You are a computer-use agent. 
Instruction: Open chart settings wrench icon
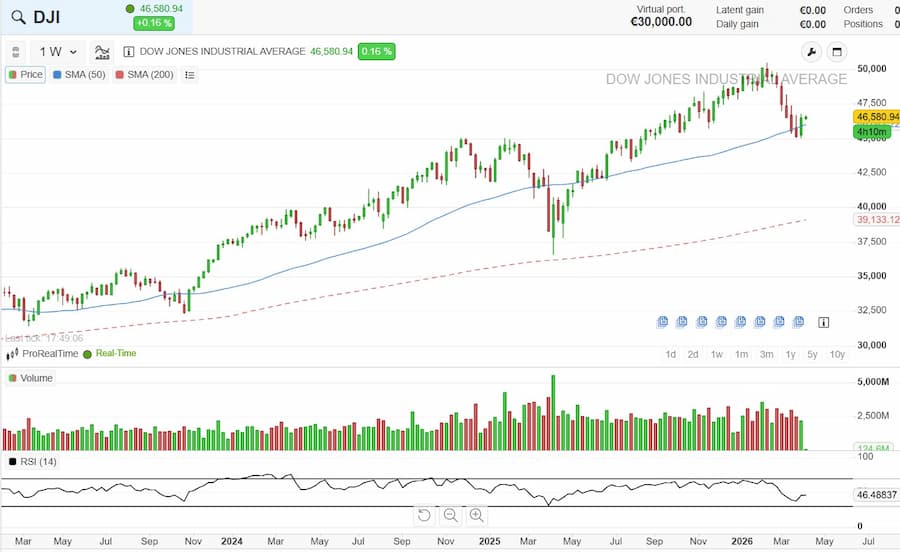pyautogui.click(x=811, y=52)
